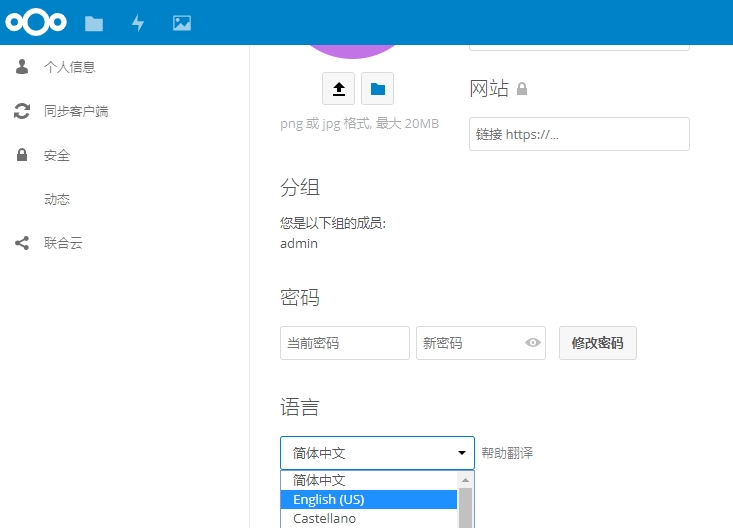This screenshot has height=528, width=733.
Task: Open the Files app folder icon
Action: 94,23
